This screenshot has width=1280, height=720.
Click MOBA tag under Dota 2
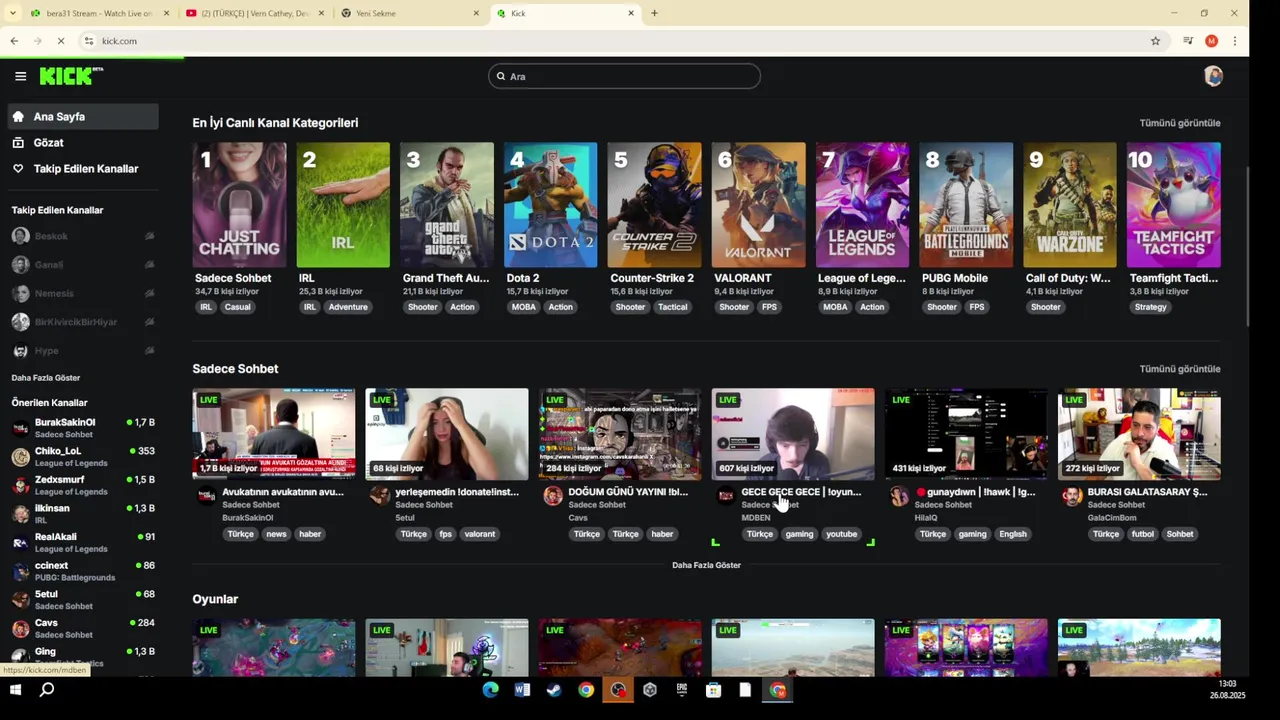[524, 307]
